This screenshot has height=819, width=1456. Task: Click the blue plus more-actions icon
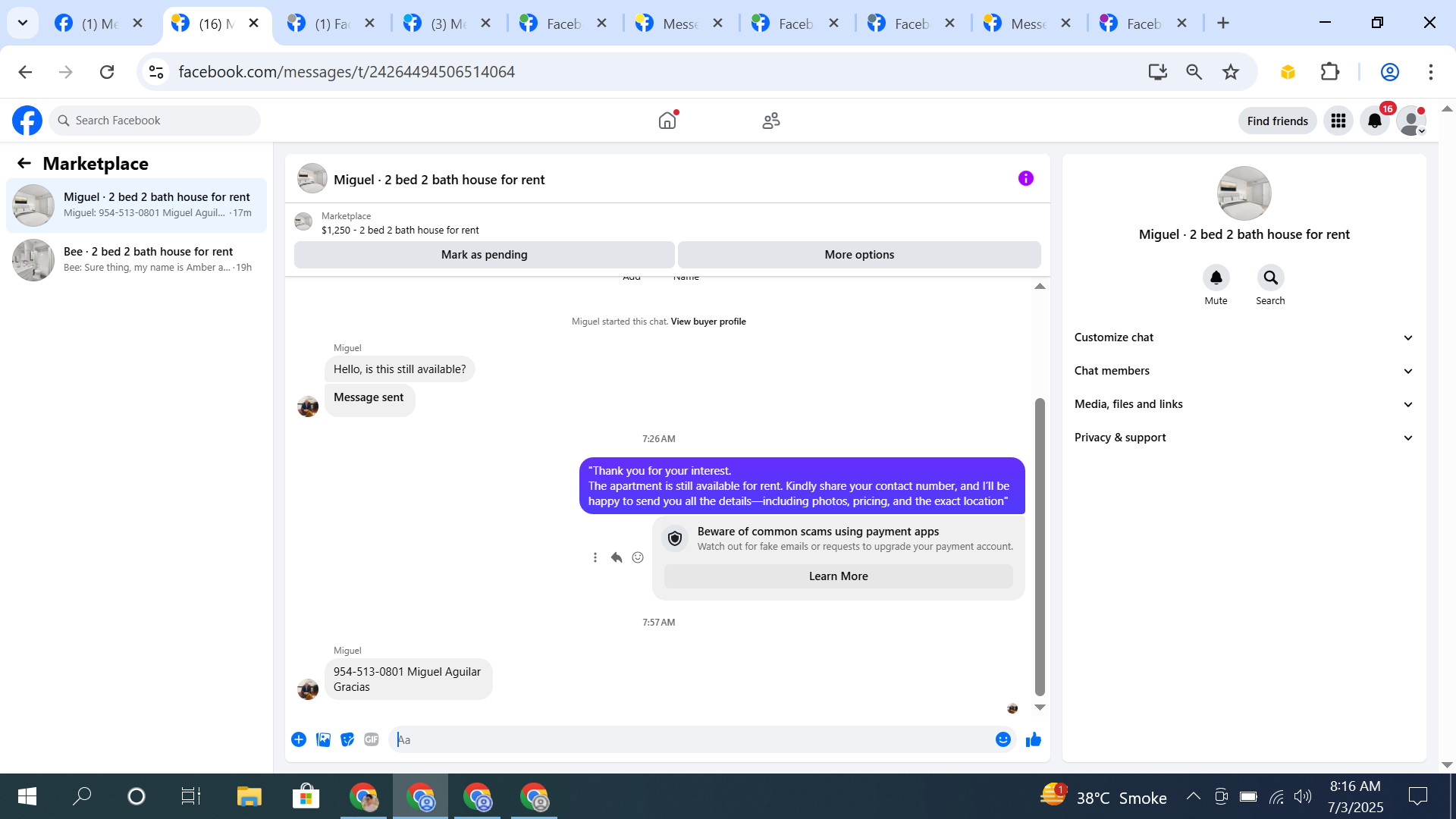pos(299,739)
